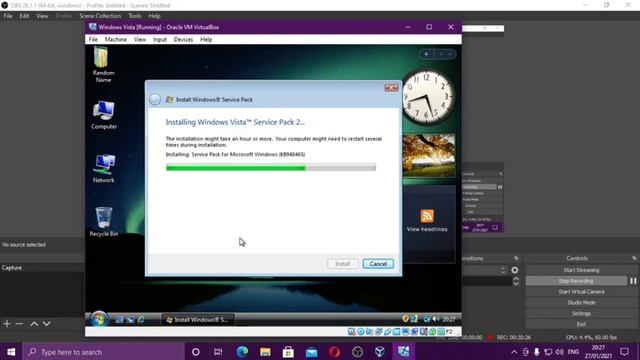The width and height of the screenshot is (640, 360).
Task: Open OBS Settings button
Action: tap(581, 313)
